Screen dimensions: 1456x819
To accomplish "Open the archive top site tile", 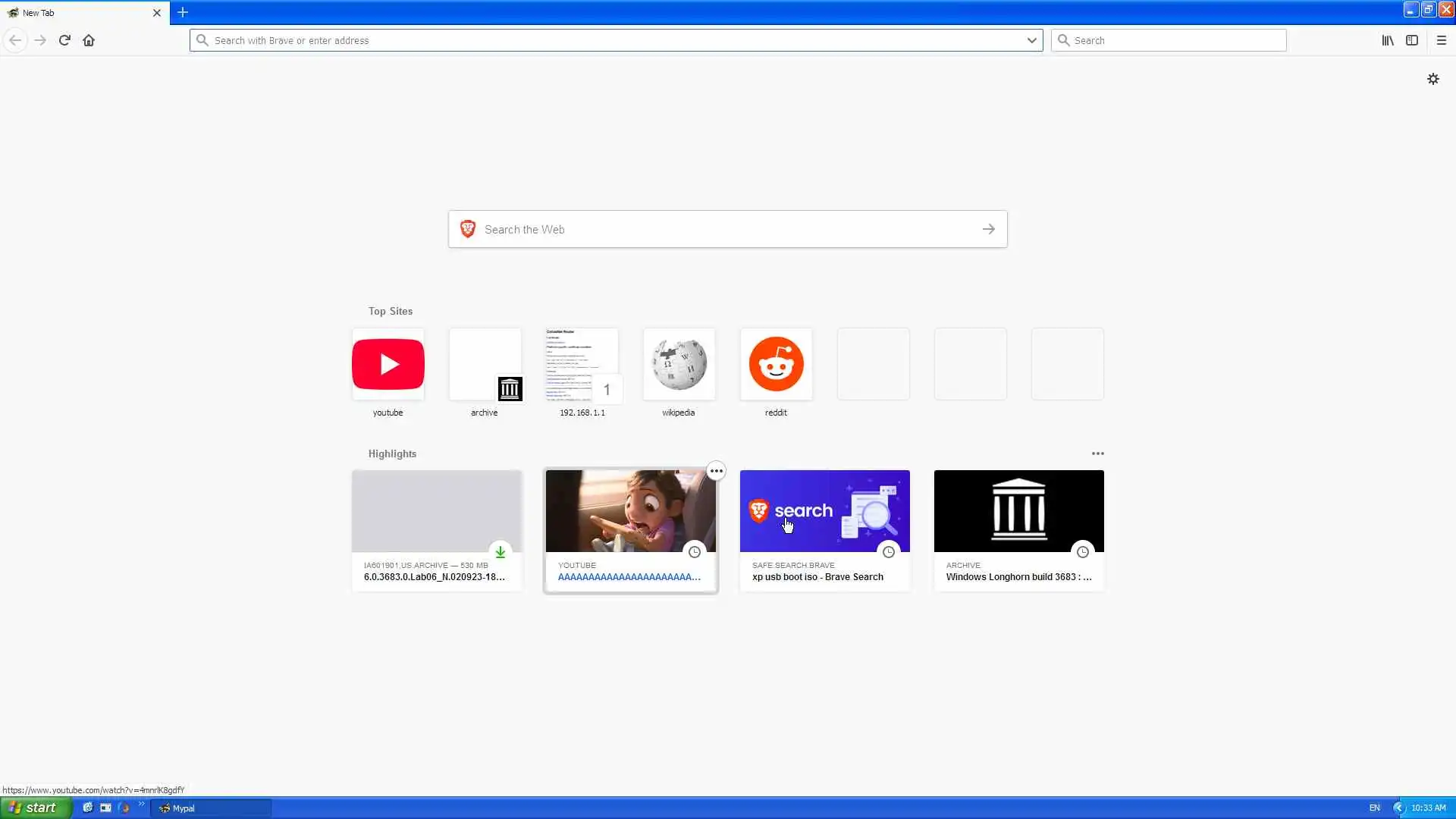I will point(485,365).
